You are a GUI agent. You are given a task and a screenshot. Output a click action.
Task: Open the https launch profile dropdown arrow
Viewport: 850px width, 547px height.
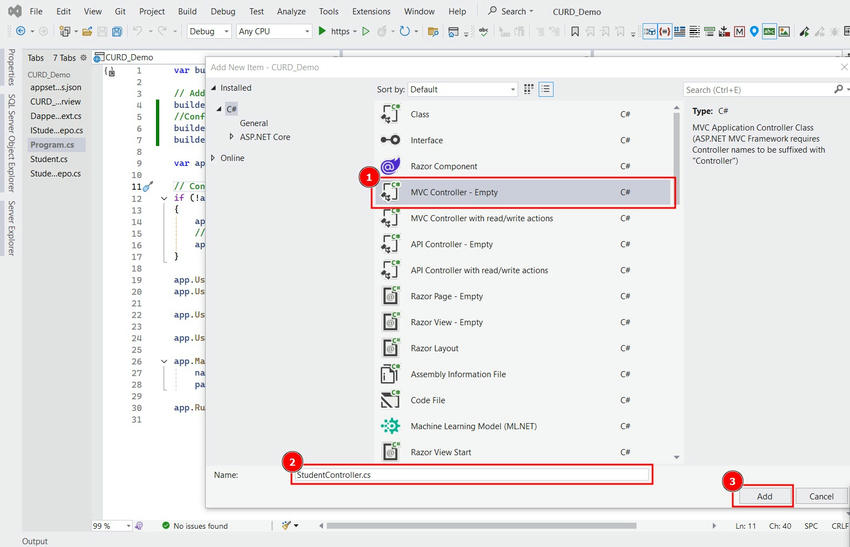[355, 31]
